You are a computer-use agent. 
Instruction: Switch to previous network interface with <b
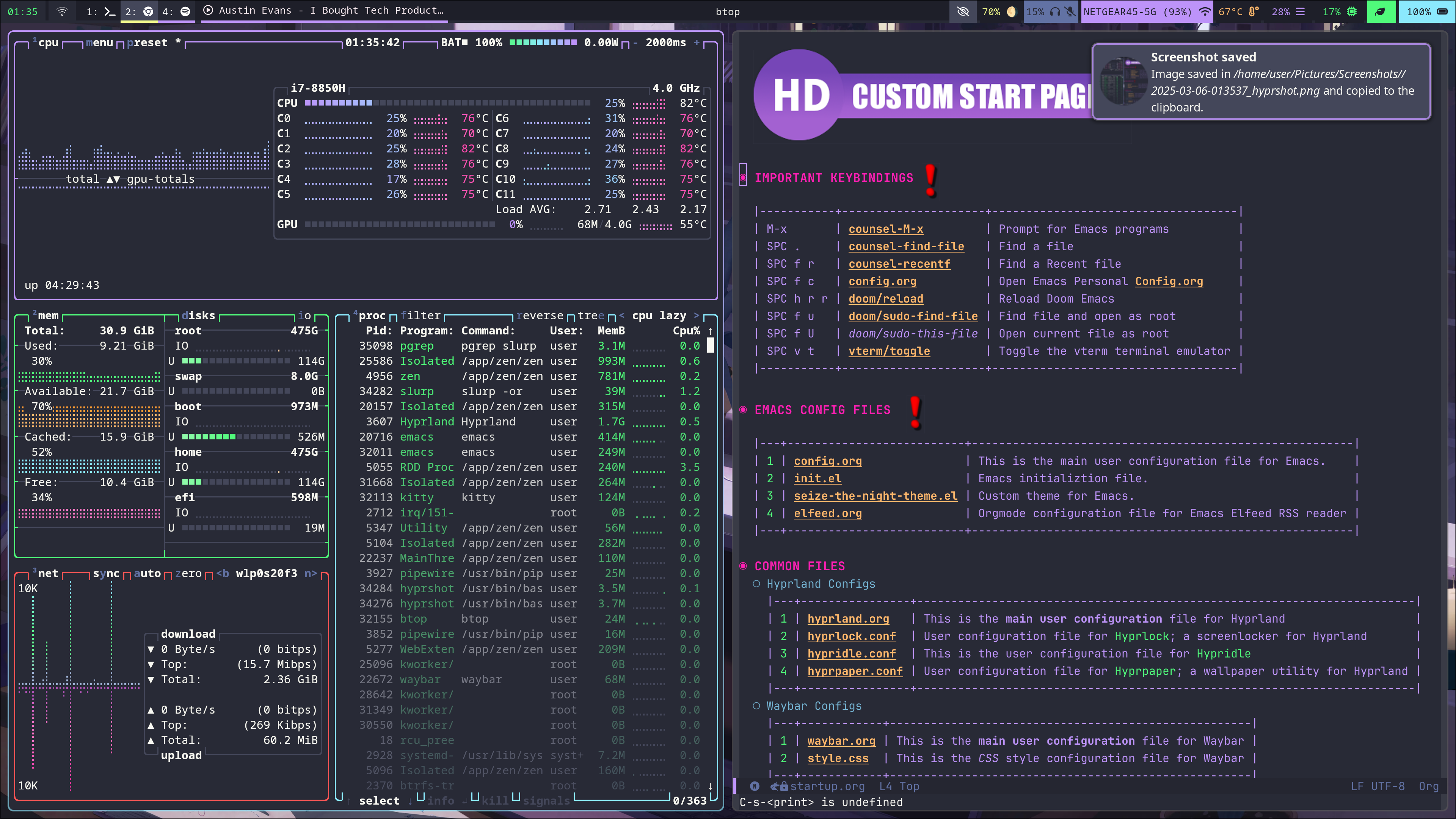click(223, 573)
